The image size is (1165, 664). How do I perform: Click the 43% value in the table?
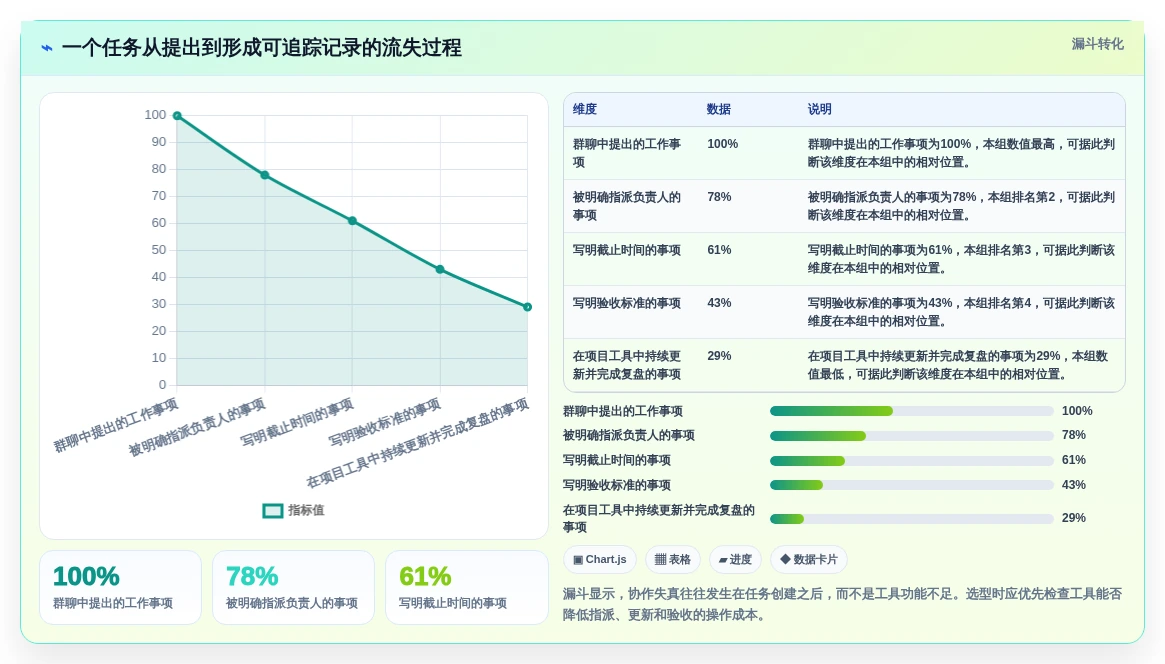coord(719,303)
